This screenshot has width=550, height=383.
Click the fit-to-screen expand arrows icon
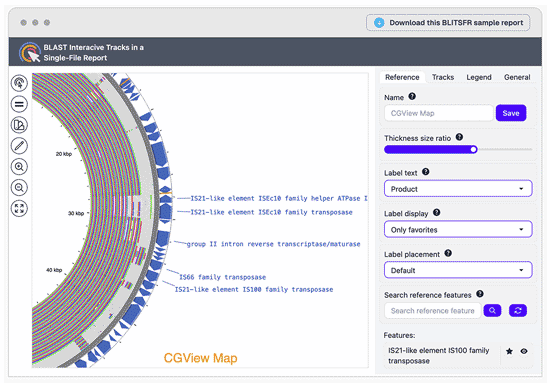[x=19, y=208]
